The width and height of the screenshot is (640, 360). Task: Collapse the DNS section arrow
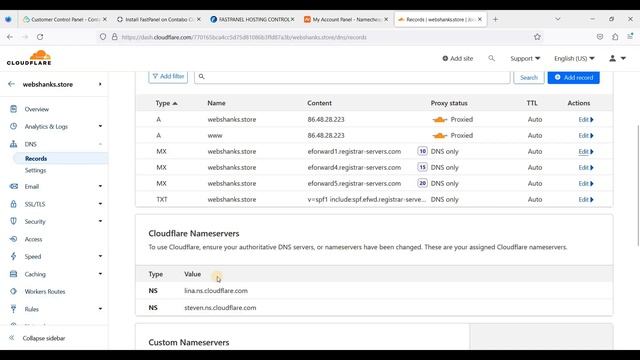click(x=100, y=144)
